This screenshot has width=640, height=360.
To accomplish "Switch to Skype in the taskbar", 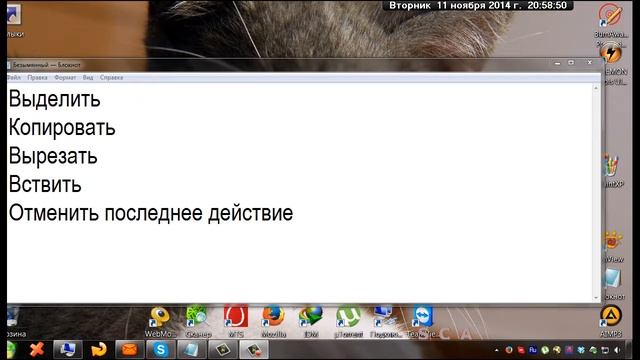I will (x=160, y=350).
